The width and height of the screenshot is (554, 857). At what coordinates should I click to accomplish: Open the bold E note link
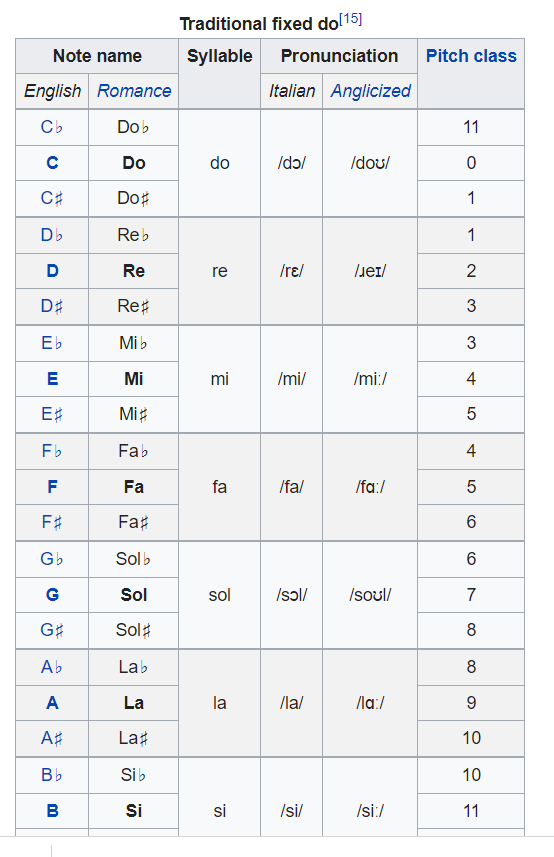coord(52,379)
